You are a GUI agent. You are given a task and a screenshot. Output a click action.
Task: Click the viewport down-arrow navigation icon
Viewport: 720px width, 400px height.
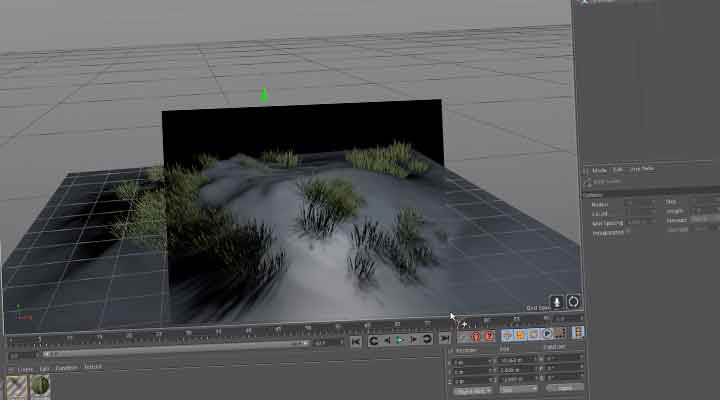click(557, 302)
